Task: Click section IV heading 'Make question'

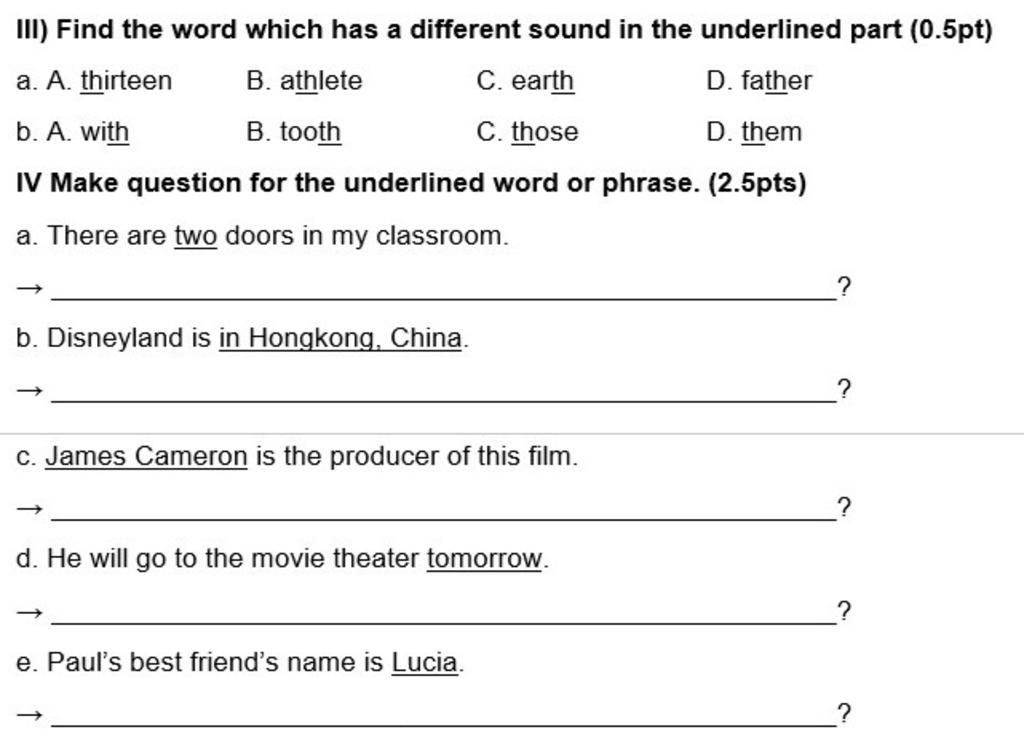Action: click(x=411, y=183)
